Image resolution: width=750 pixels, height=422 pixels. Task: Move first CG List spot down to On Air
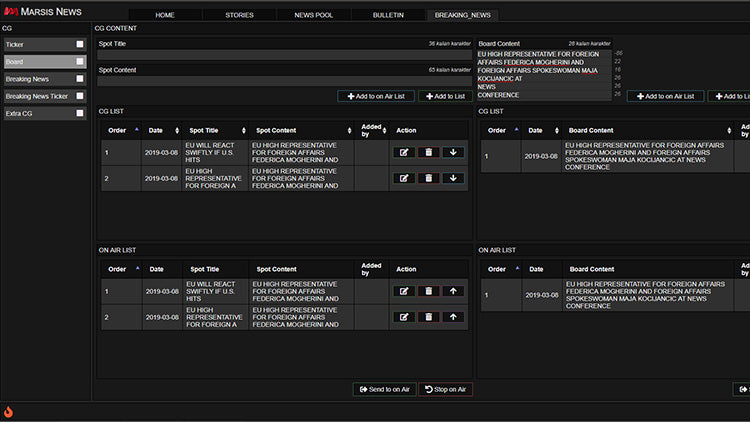[x=453, y=152]
